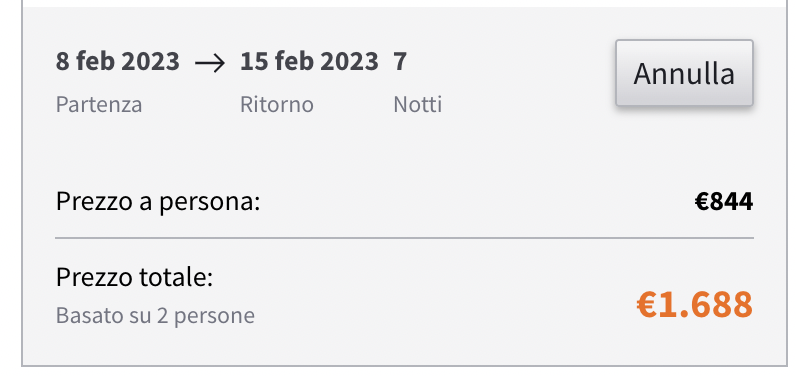Click the Notti label
Image resolution: width=796 pixels, height=376 pixels.
(417, 105)
